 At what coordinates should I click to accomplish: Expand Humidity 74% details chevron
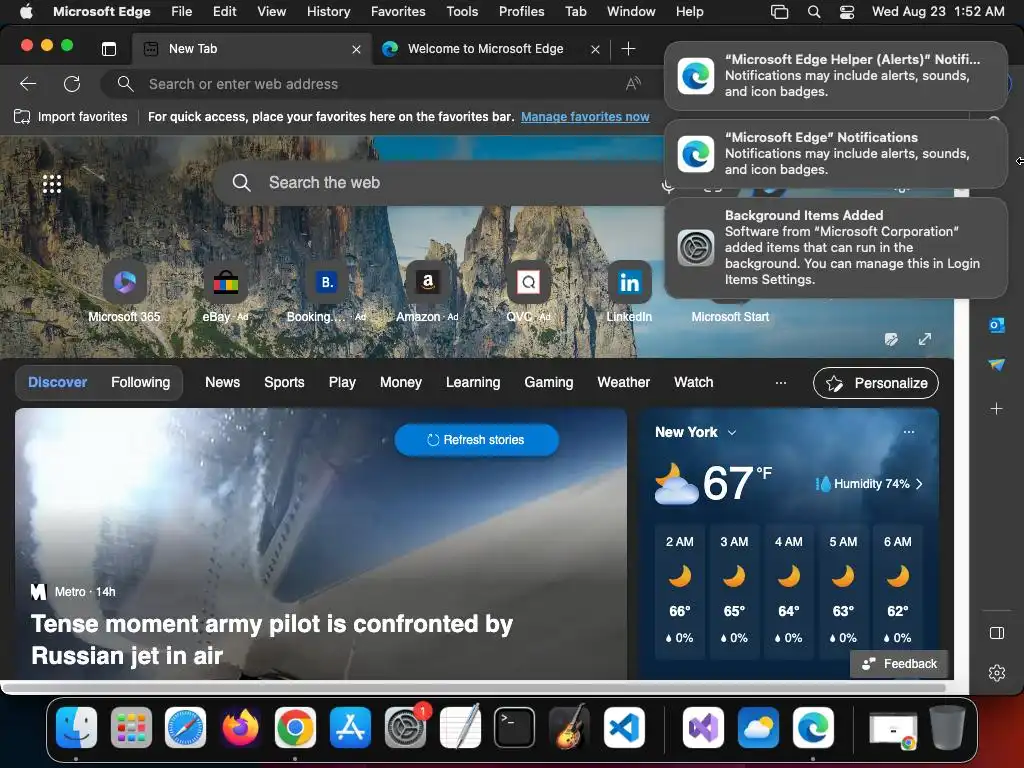click(920, 484)
